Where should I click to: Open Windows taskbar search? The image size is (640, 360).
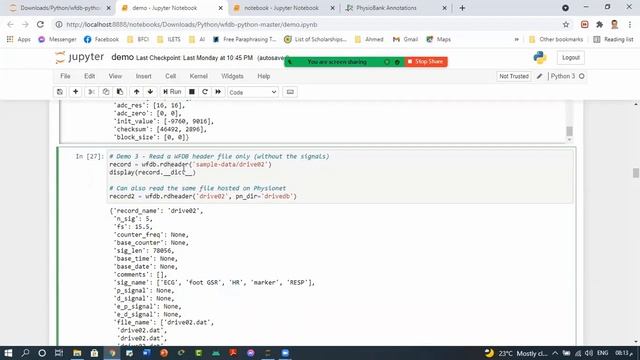coord(25,353)
